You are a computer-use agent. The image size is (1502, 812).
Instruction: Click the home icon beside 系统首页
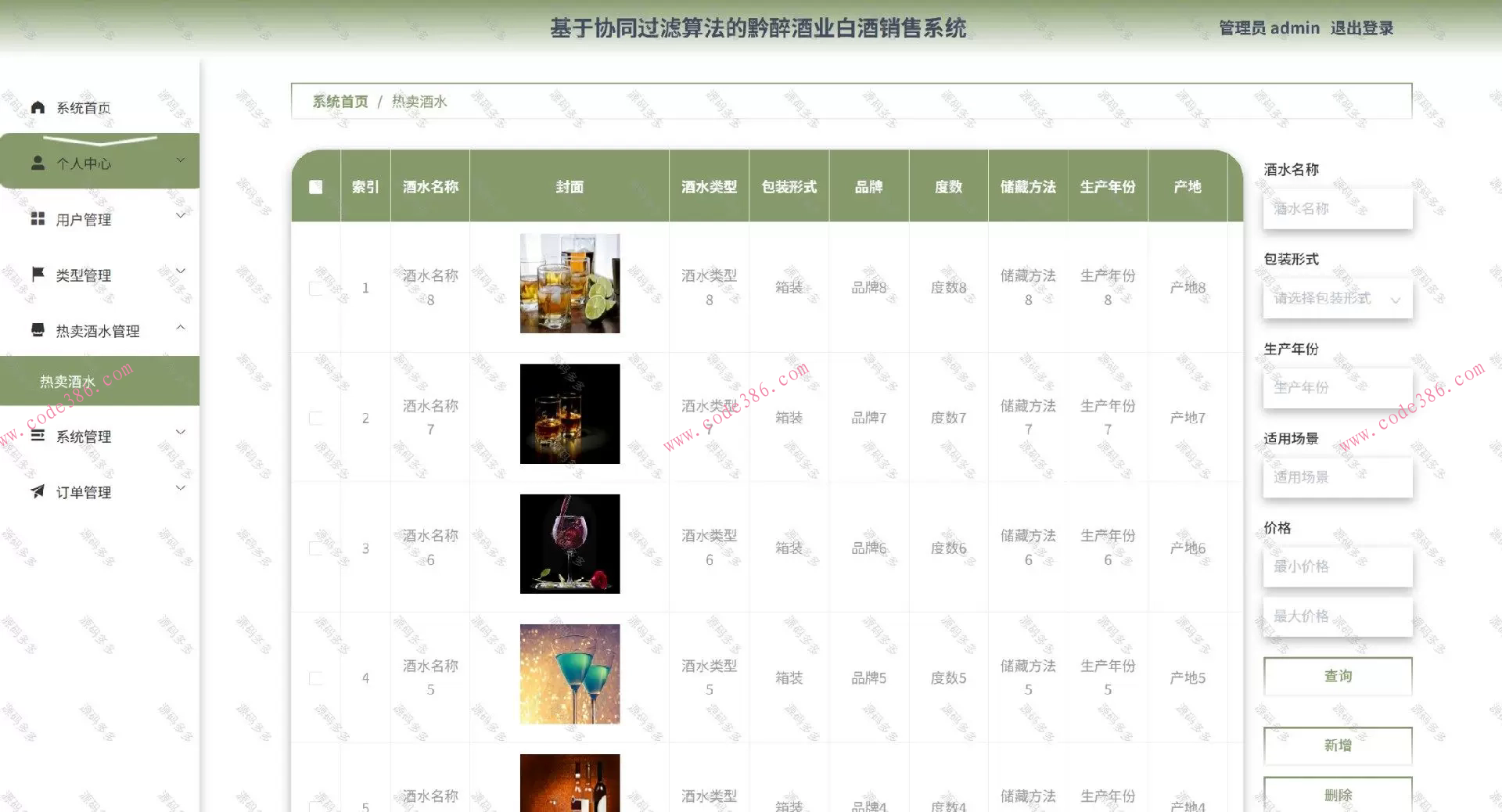click(x=37, y=107)
